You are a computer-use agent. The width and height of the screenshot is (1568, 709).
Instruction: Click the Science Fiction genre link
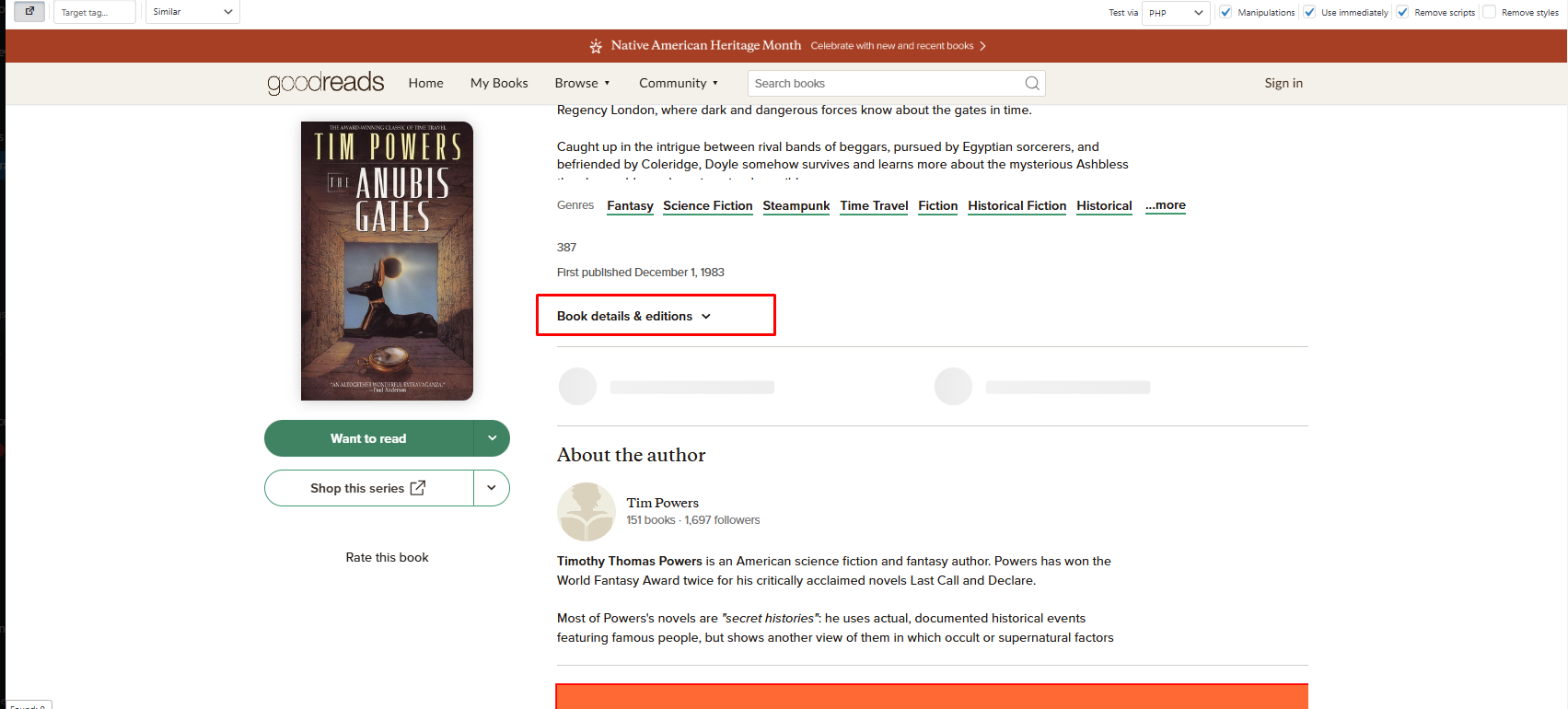708,205
